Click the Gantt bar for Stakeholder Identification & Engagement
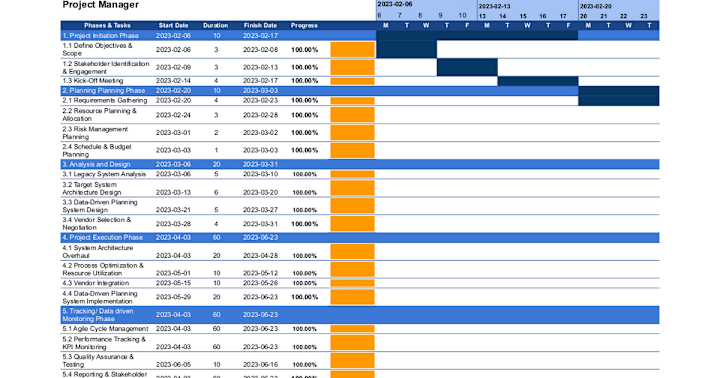720x378 pixels. (x=467, y=67)
